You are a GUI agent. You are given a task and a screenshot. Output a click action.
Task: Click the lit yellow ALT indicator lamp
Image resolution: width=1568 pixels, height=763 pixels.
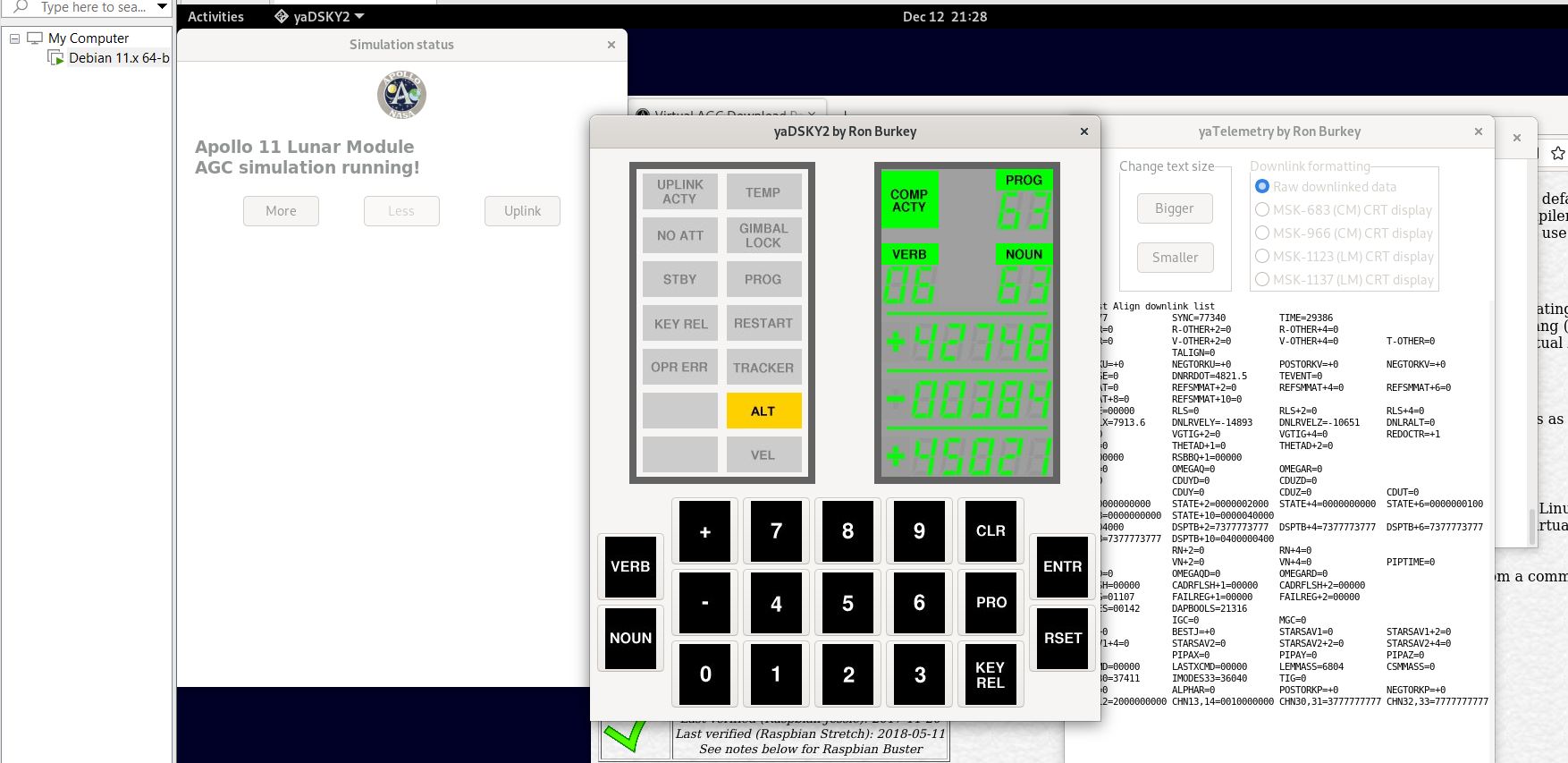point(763,411)
